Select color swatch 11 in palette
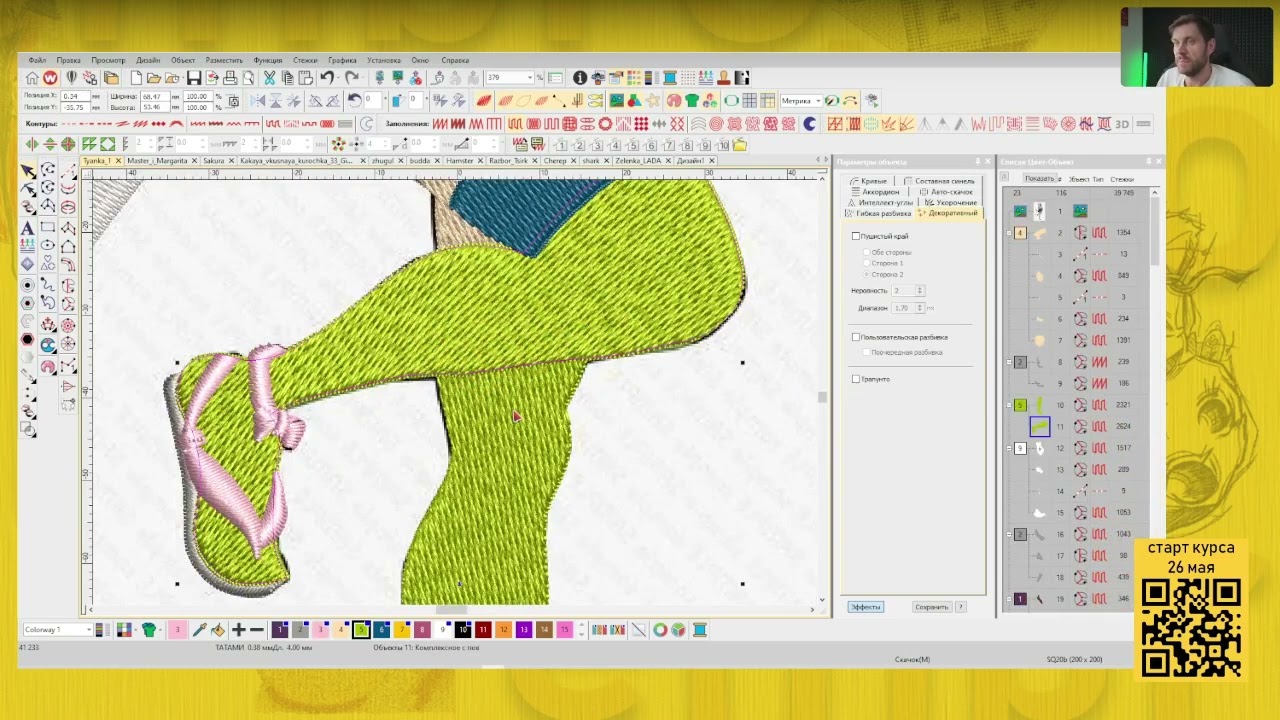The image size is (1280, 720). [483, 630]
